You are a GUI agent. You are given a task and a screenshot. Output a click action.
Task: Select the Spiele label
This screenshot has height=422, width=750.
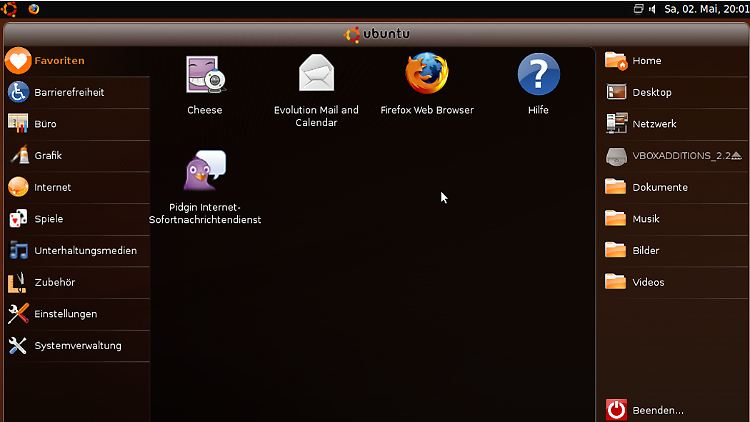(49, 219)
